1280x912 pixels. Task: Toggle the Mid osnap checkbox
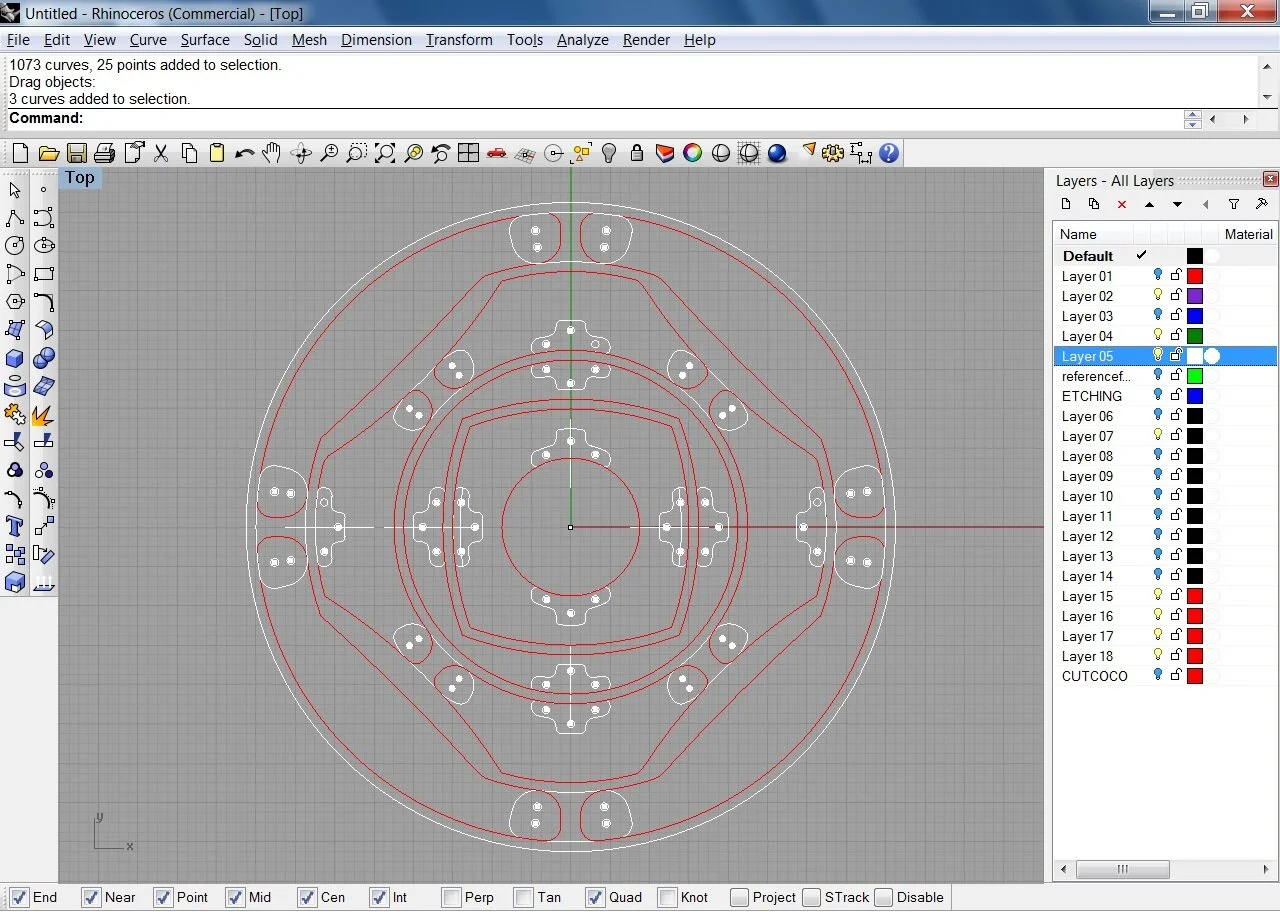click(235, 897)
